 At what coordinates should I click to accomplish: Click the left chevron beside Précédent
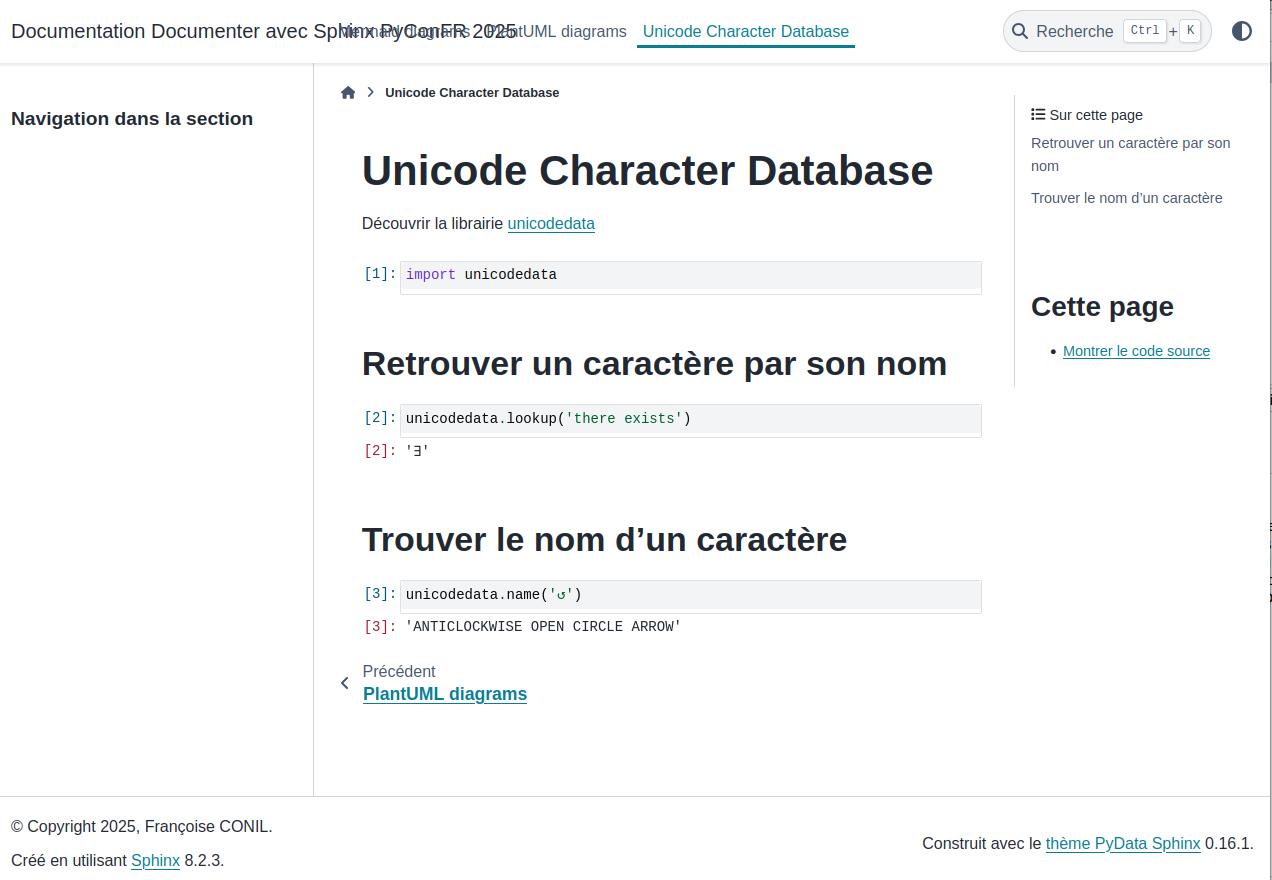pyautogui.click(x=345, y=683)
